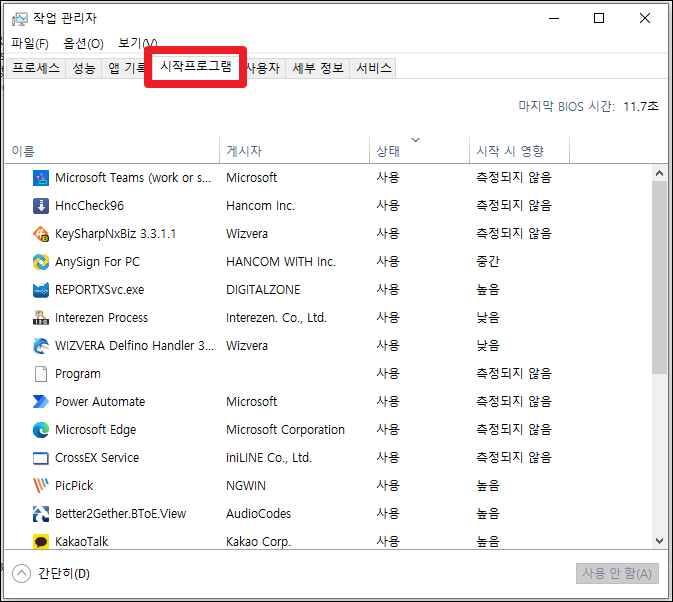This screenshot has width=673, height=602.
Task: Click the REPORTXSvc.exe icon
Action: tap(41, 290)
